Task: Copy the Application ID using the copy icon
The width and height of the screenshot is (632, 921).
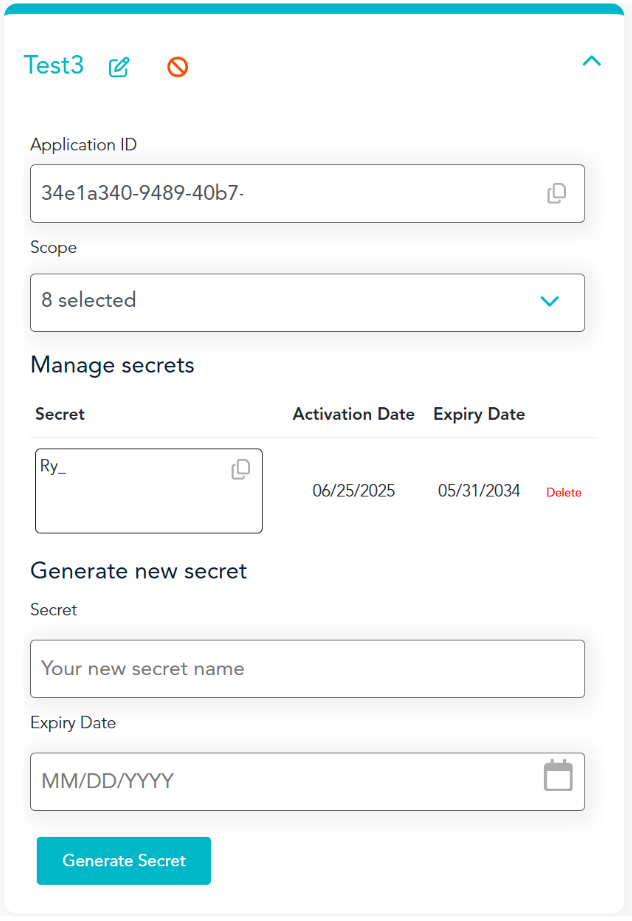Action: [x=557, y=194]
